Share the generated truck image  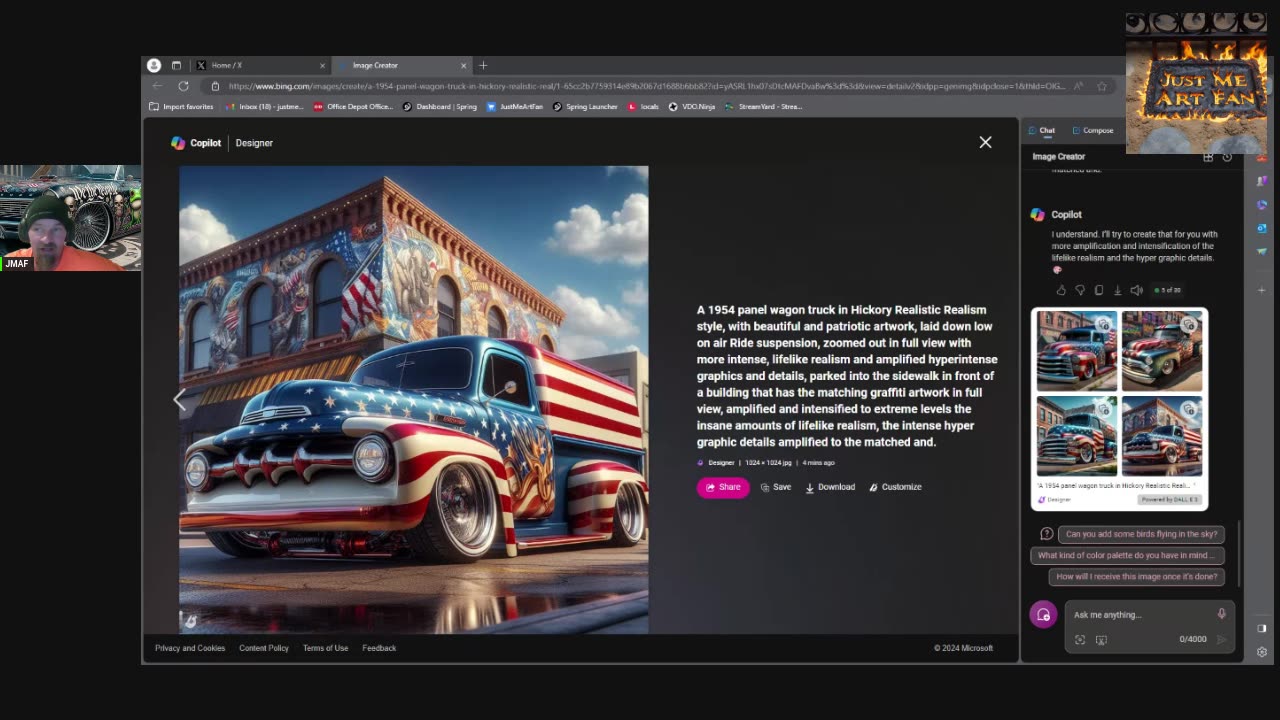(x=723, y=487)
